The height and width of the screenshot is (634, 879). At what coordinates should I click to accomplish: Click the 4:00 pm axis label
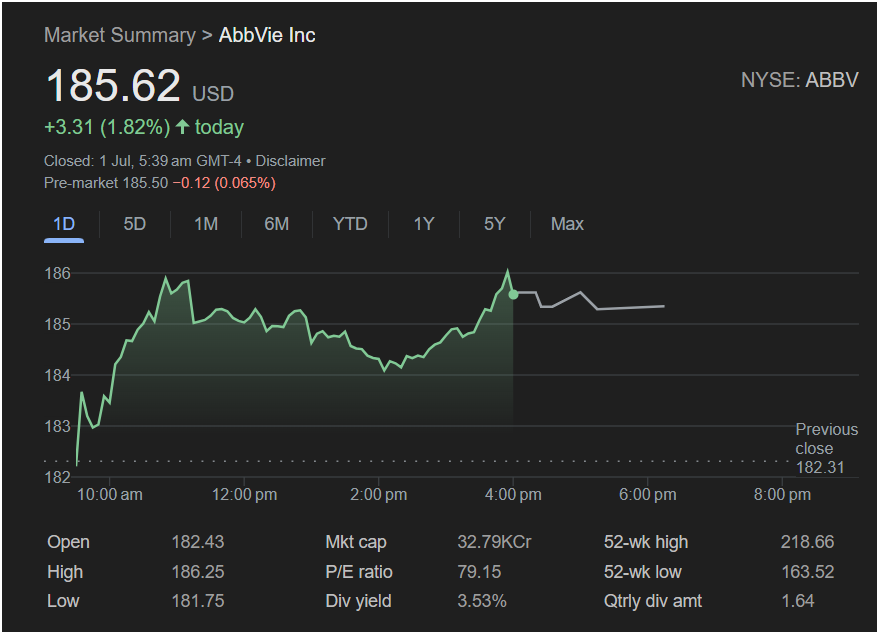pyautogui.click(x=513, y=494)
